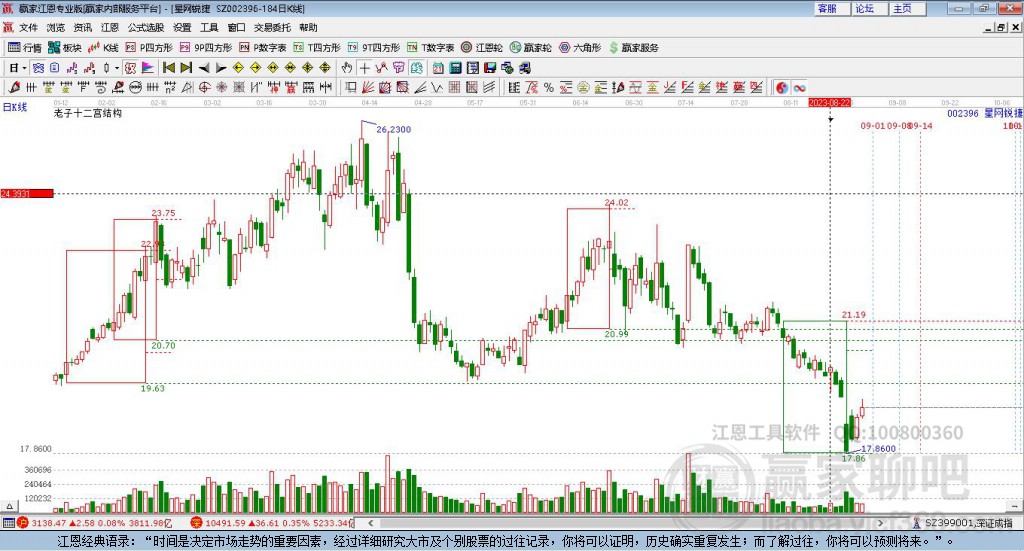Open the 公式选股 menu
Screen dimensions: 1024x551
(x=146, y=27)
